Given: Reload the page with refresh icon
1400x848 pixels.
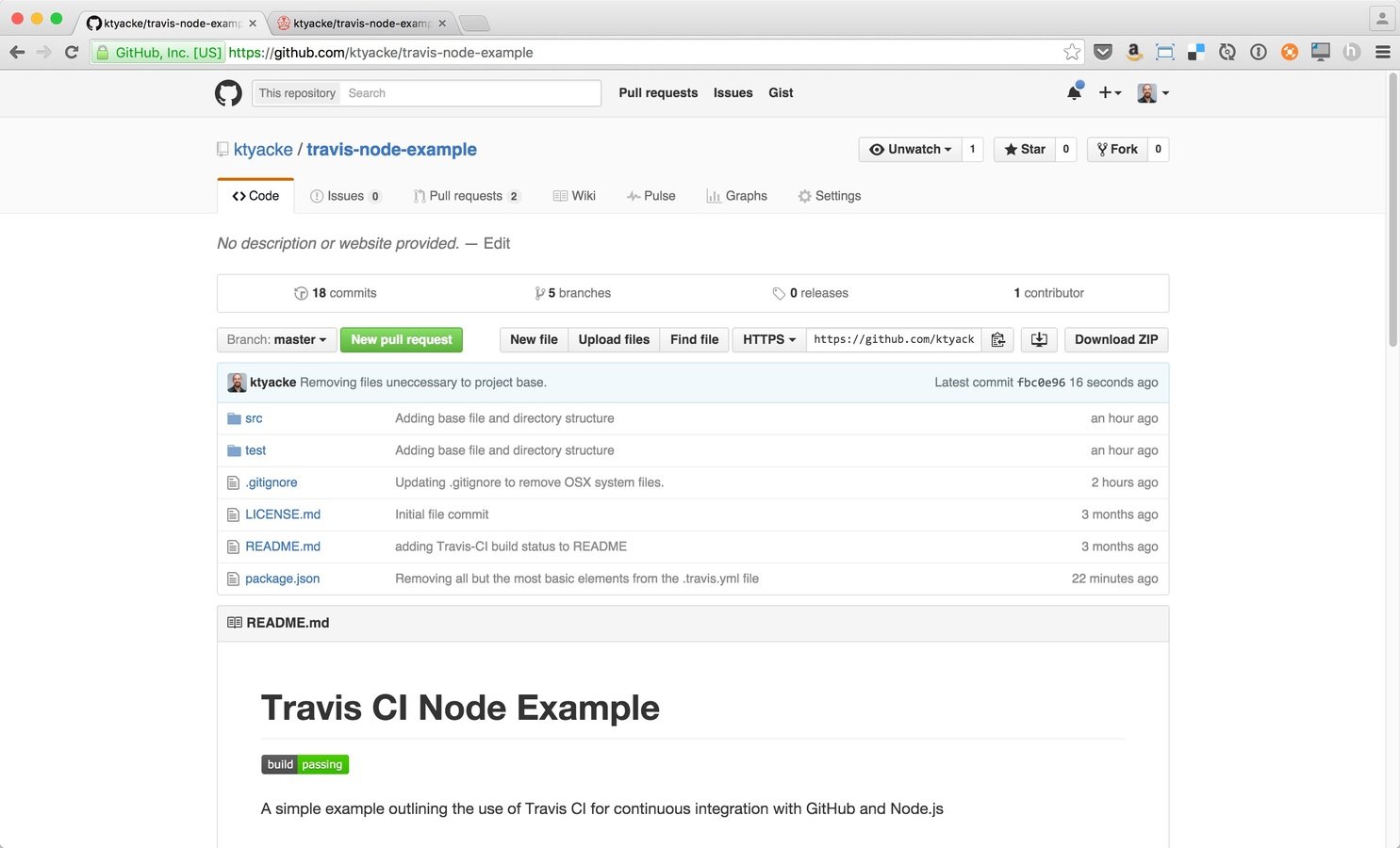Looking at the screenshot, I should tap(71, 52).
